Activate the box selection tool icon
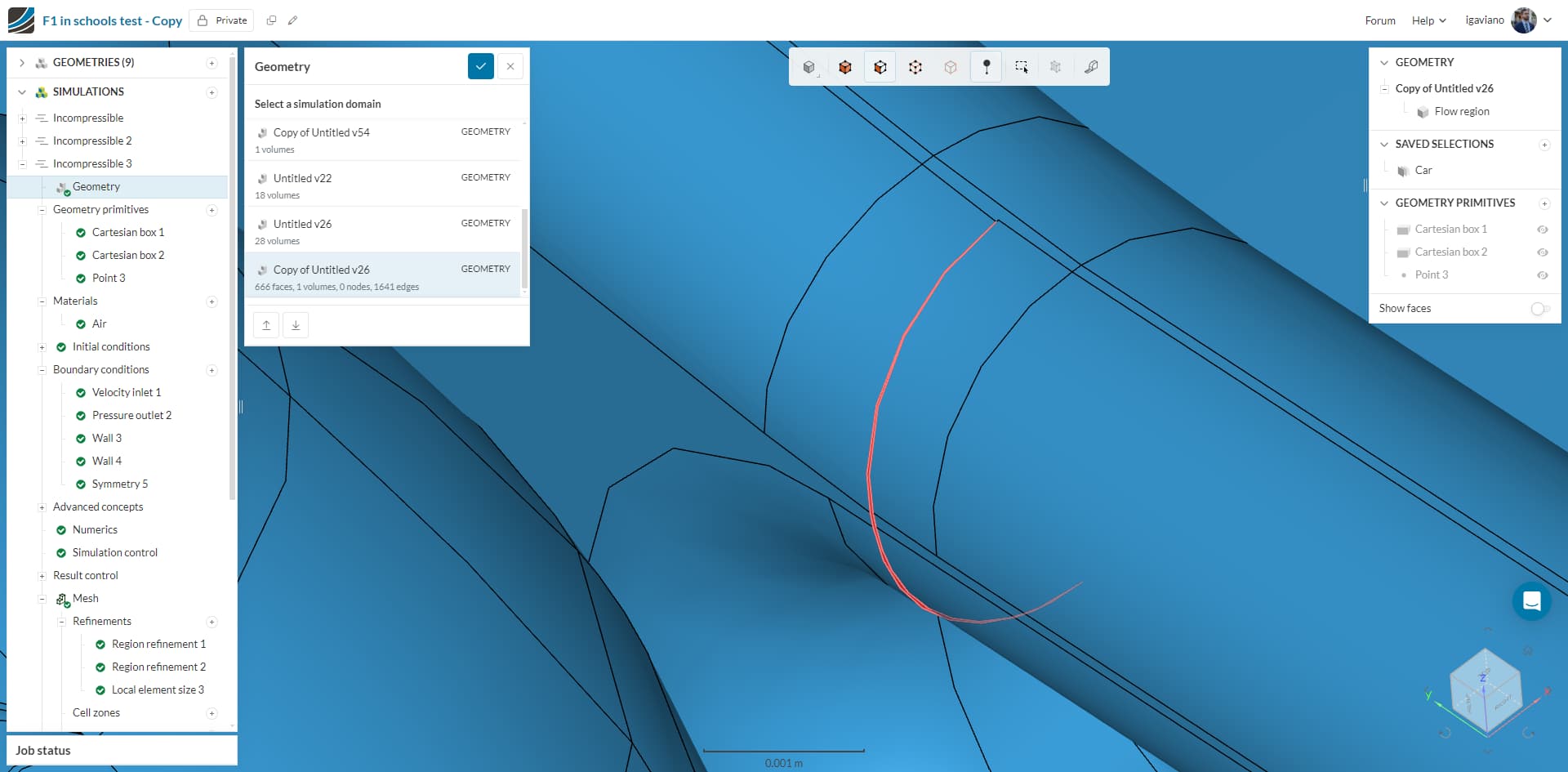The height and width of the screenshot is (772, 1568). point(1022,67)
